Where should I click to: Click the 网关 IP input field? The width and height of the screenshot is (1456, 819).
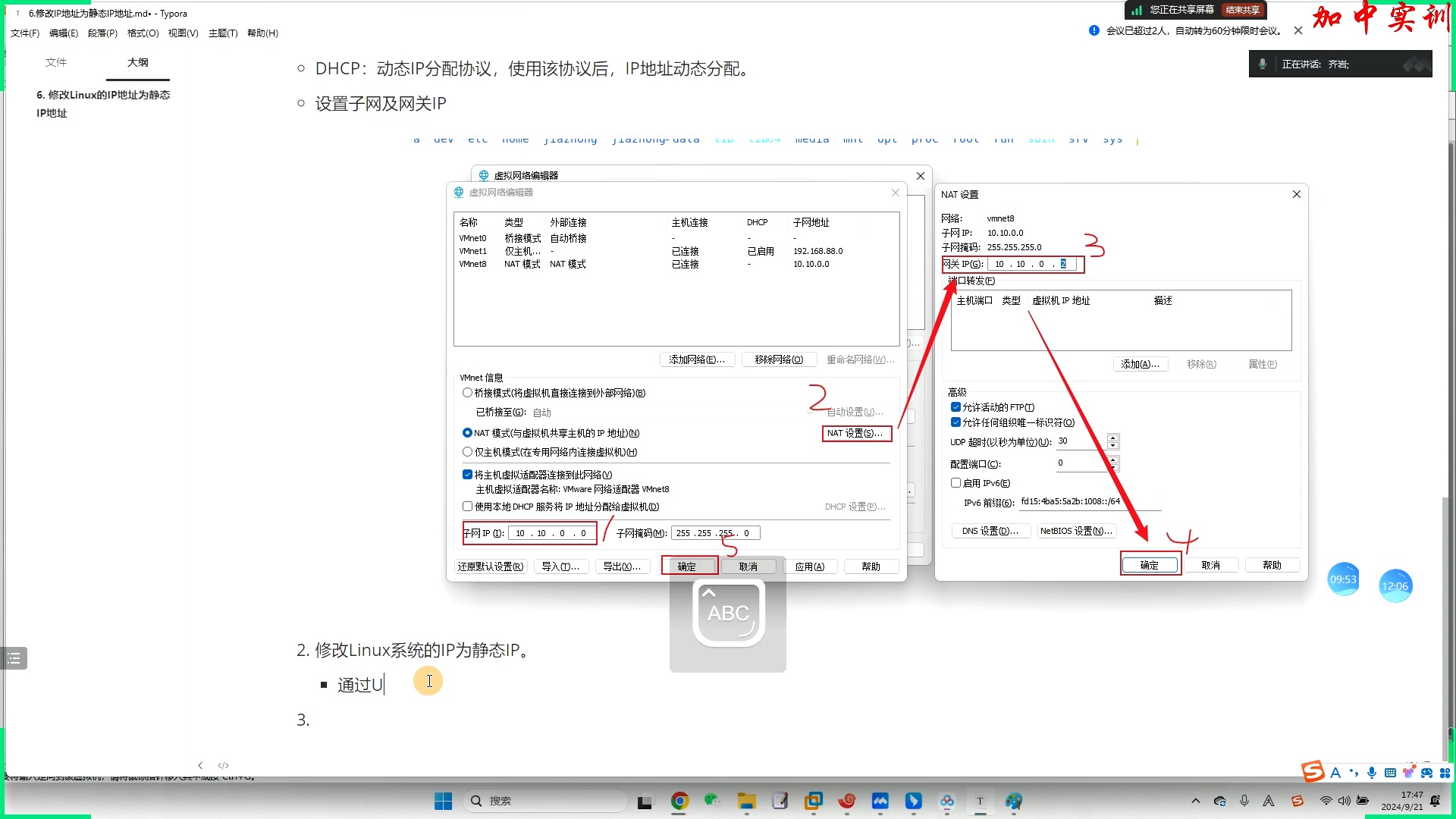click(1032, 264)
